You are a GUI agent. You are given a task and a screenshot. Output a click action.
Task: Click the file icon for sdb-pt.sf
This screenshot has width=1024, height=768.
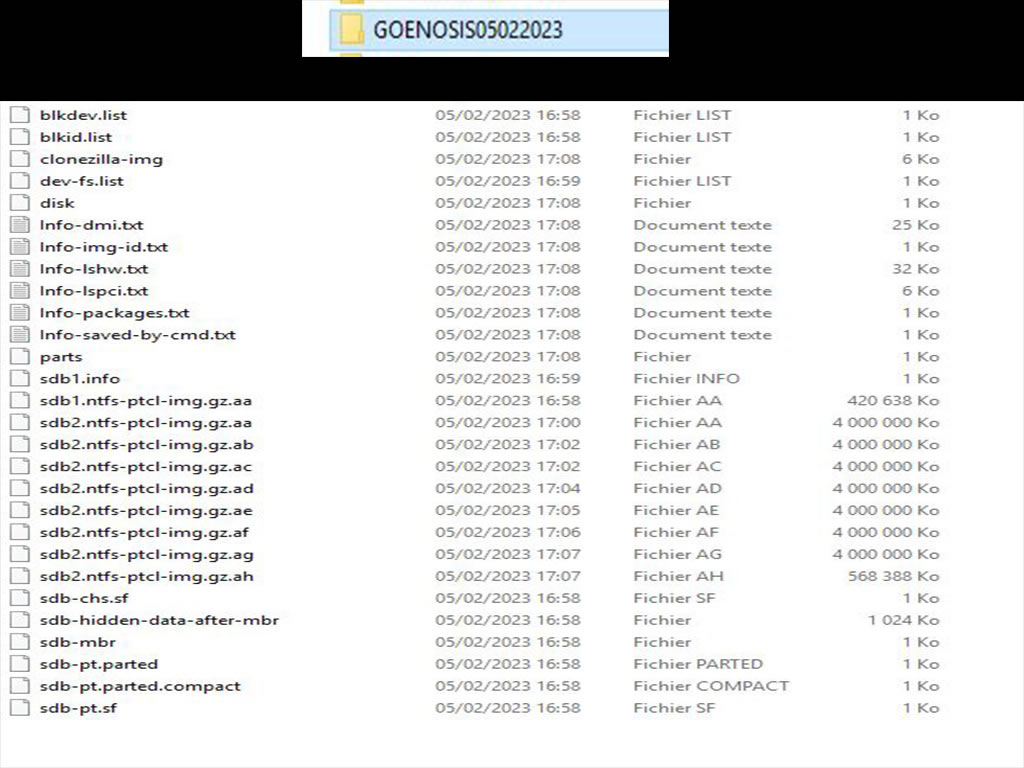pyautogui.click(x=19, y=708)
